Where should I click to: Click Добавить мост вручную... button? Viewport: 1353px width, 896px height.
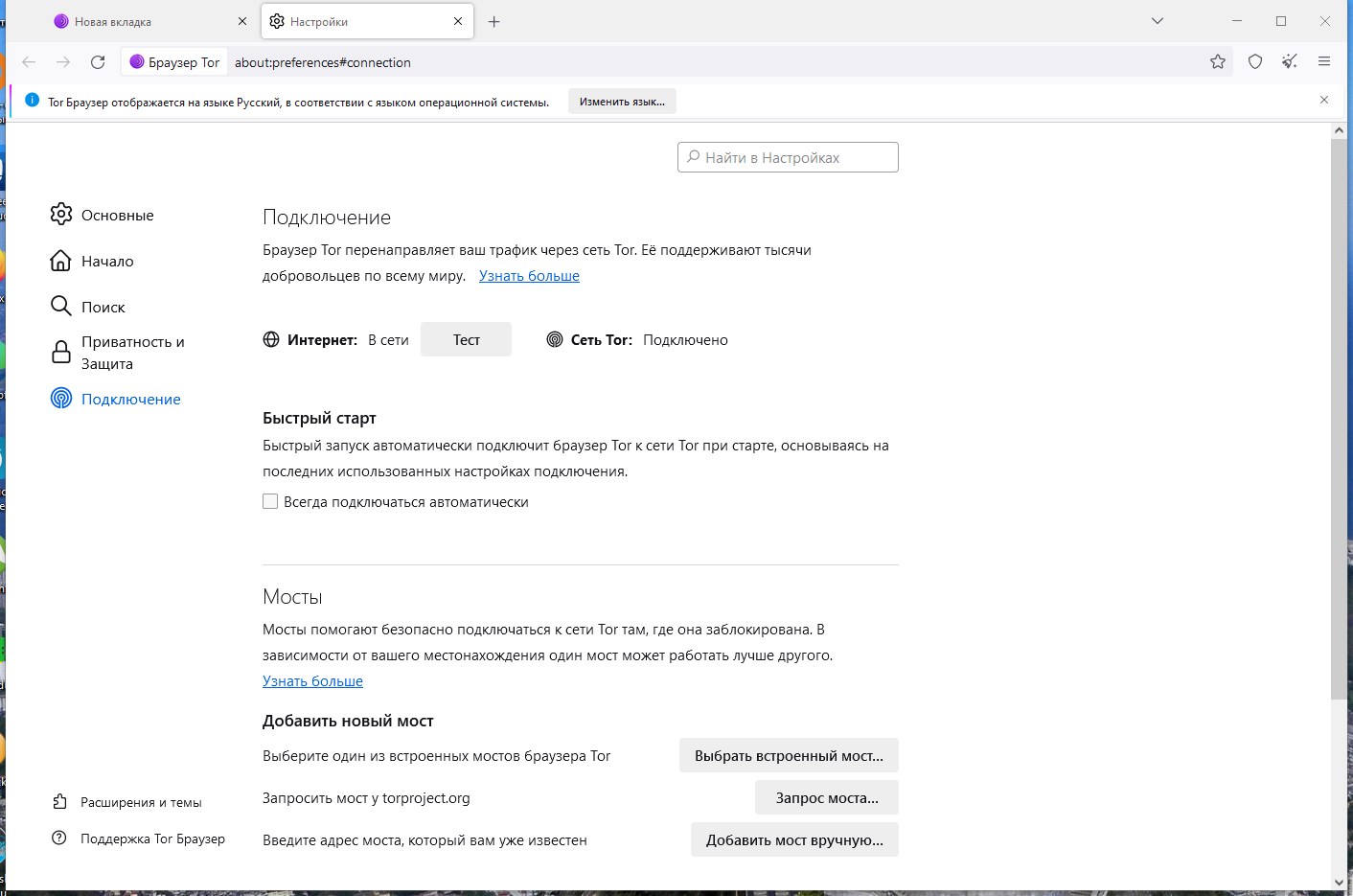click(794, 839)
